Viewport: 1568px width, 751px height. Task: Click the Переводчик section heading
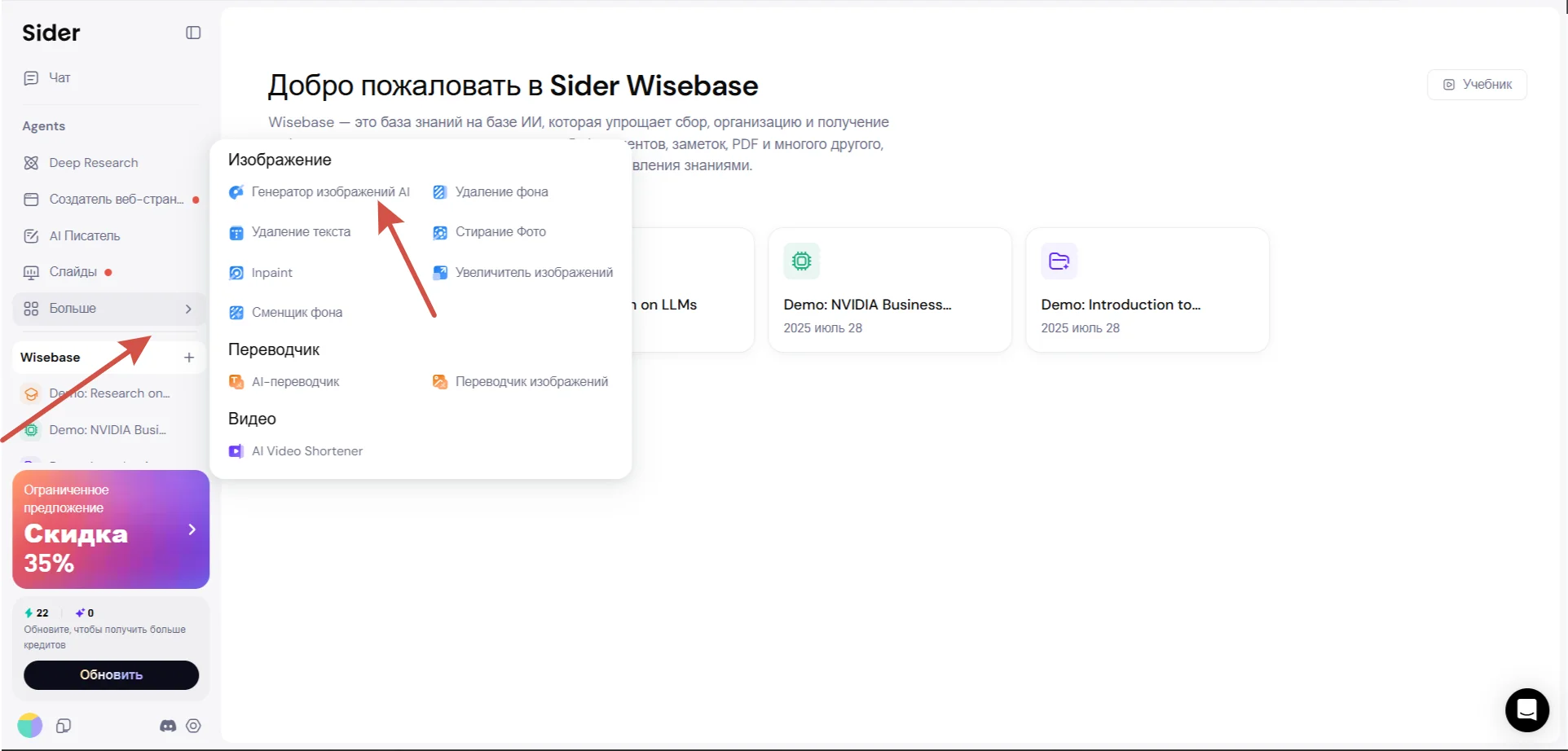pos(274,349)
